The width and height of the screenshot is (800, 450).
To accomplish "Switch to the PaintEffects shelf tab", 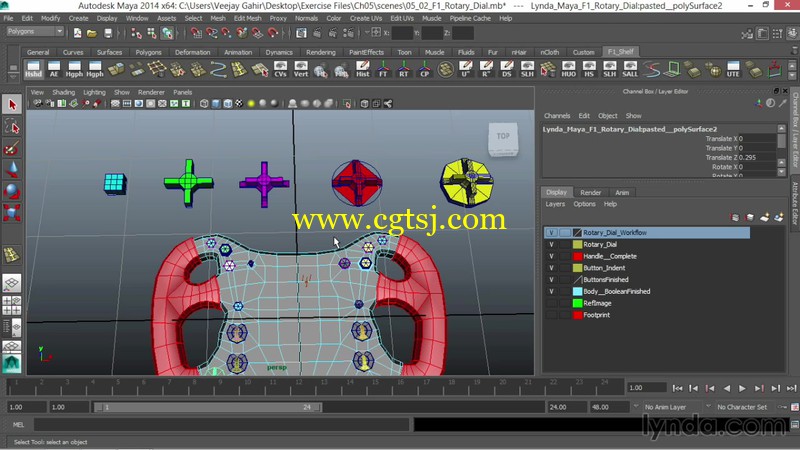I will coord(366,52).
